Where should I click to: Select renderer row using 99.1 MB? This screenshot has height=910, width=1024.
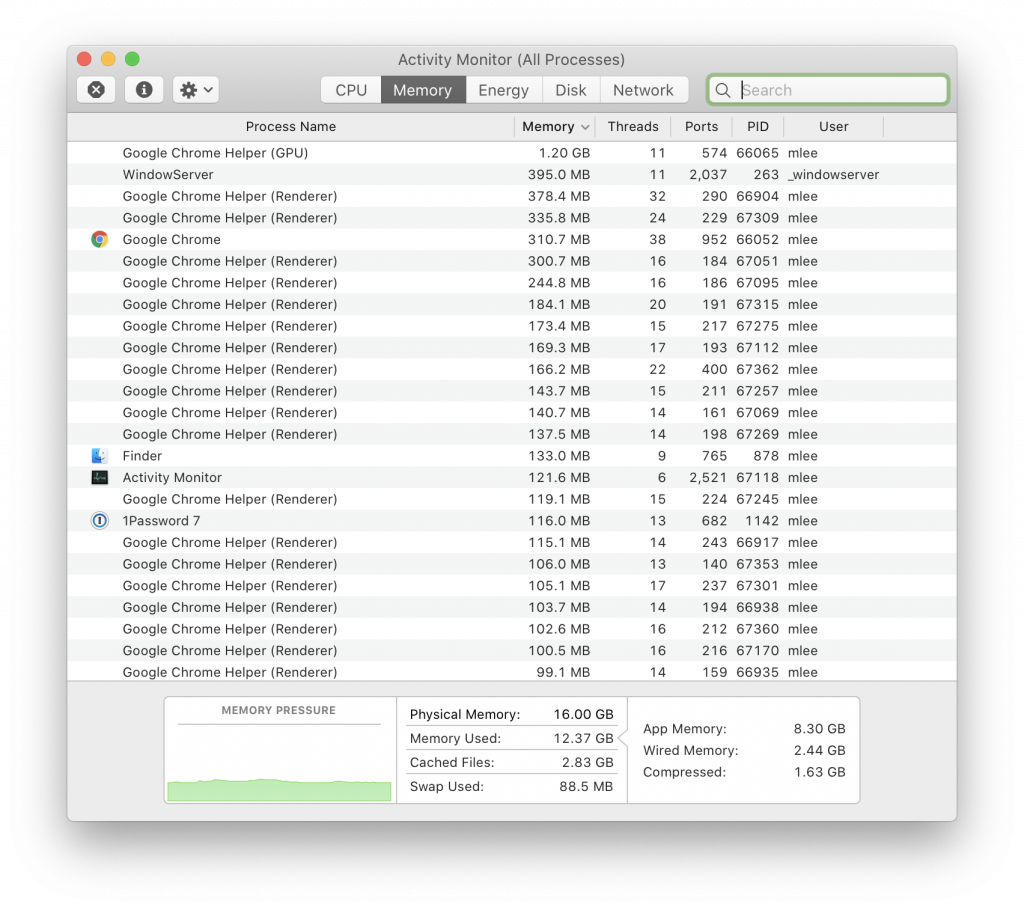tap(512, 672)
